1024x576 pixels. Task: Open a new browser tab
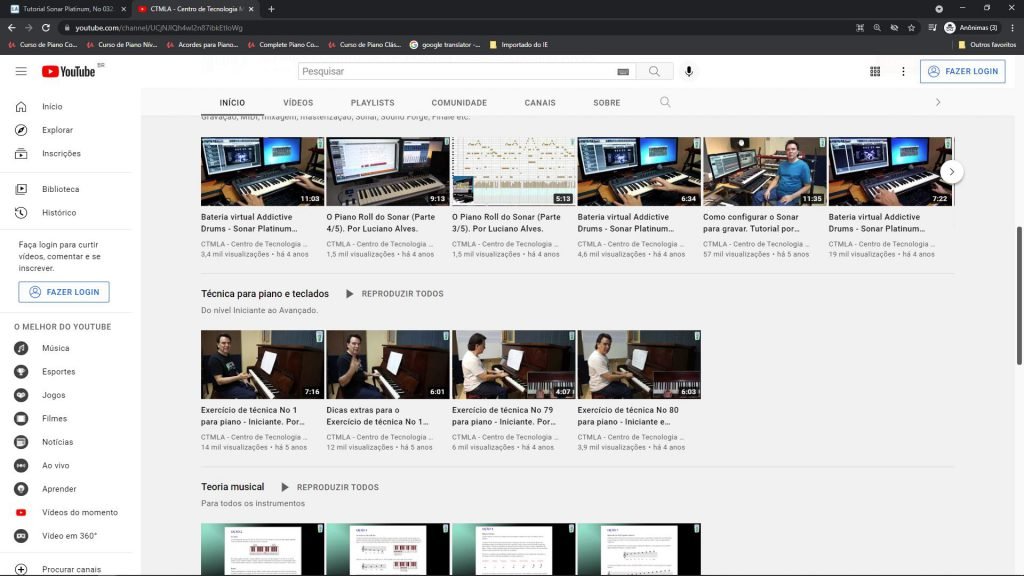(272, 9)
